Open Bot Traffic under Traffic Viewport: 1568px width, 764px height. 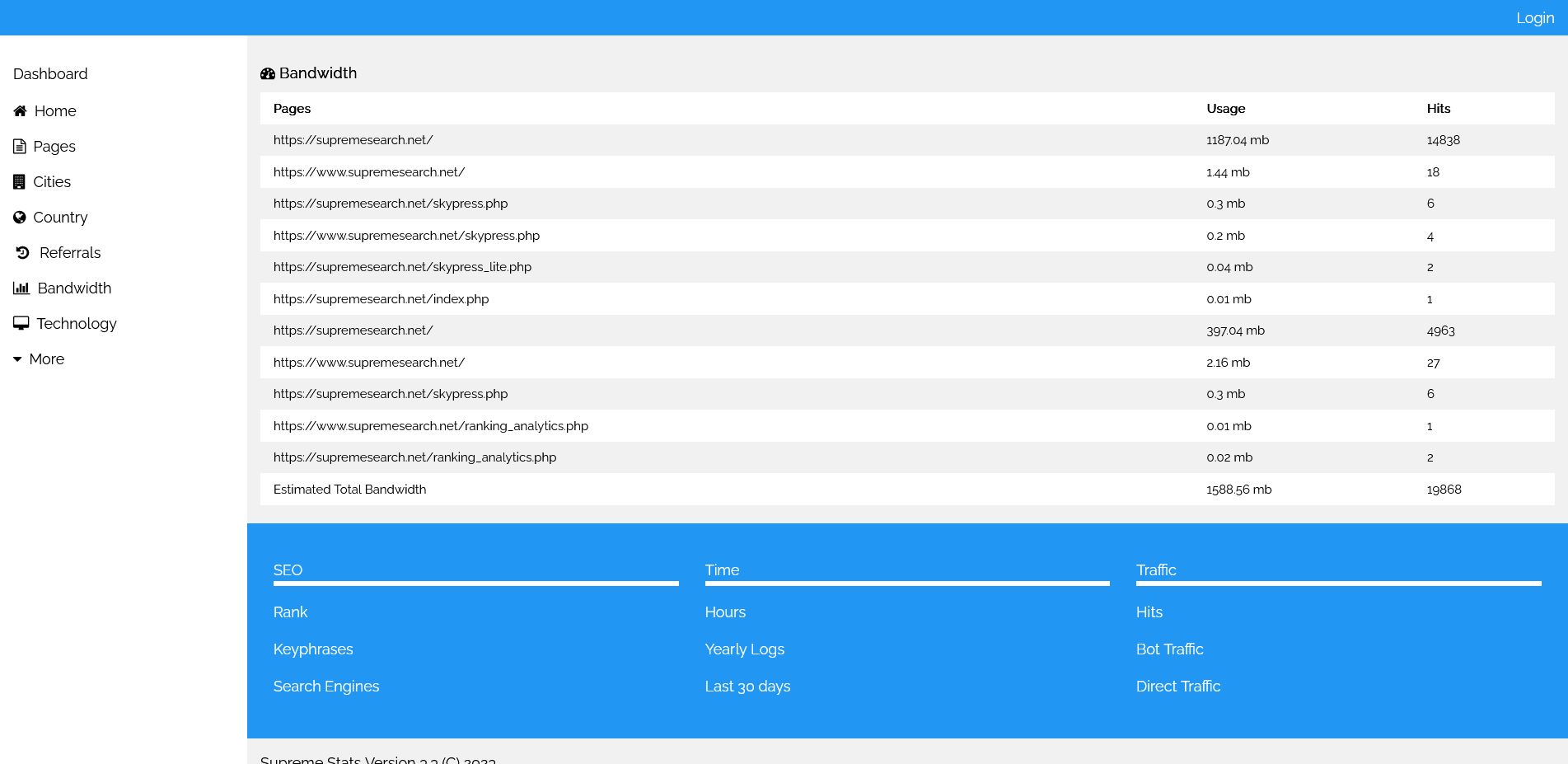[x=1169, y=649]
